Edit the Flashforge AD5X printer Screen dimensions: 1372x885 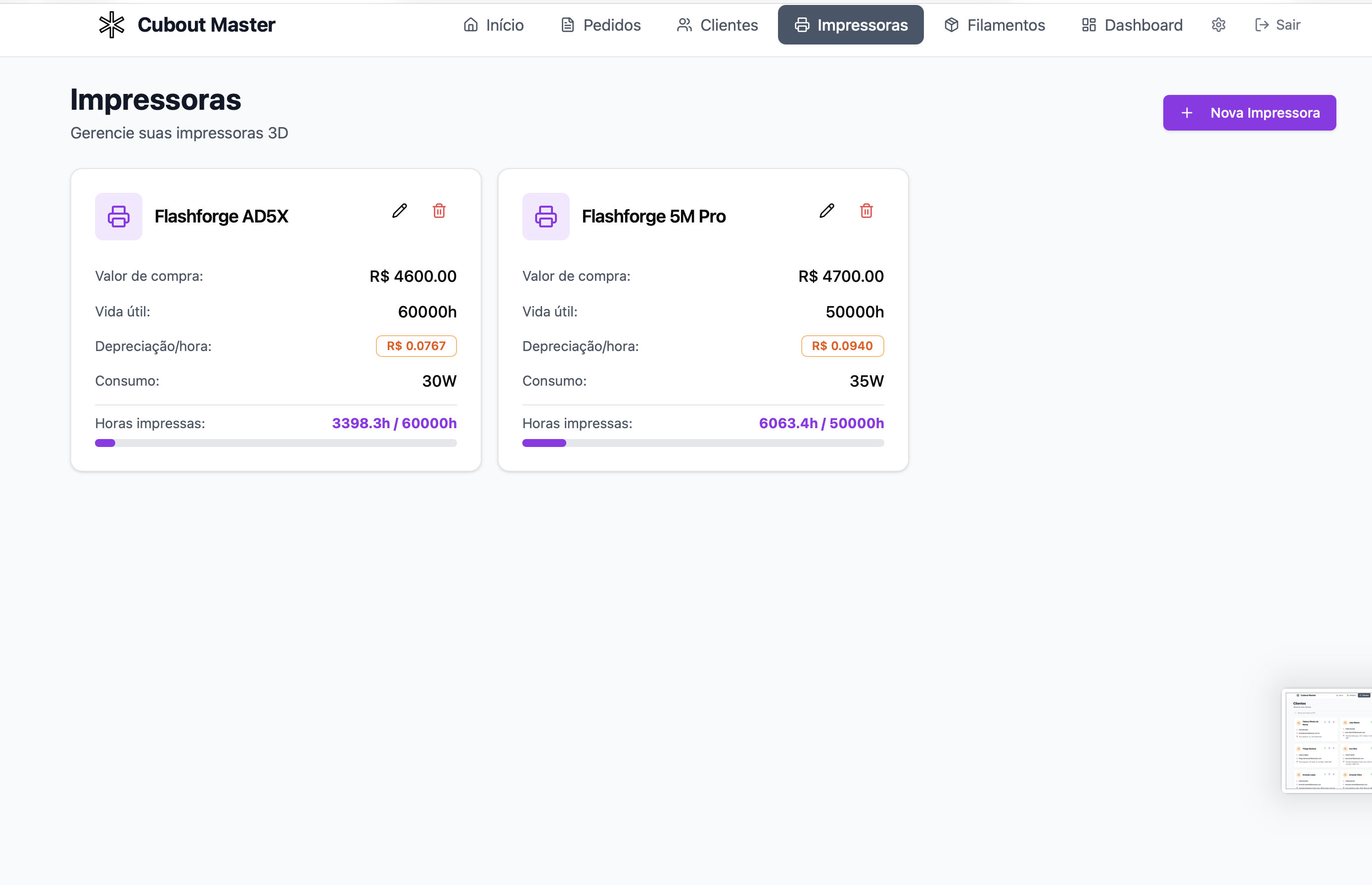click(400, 211)
